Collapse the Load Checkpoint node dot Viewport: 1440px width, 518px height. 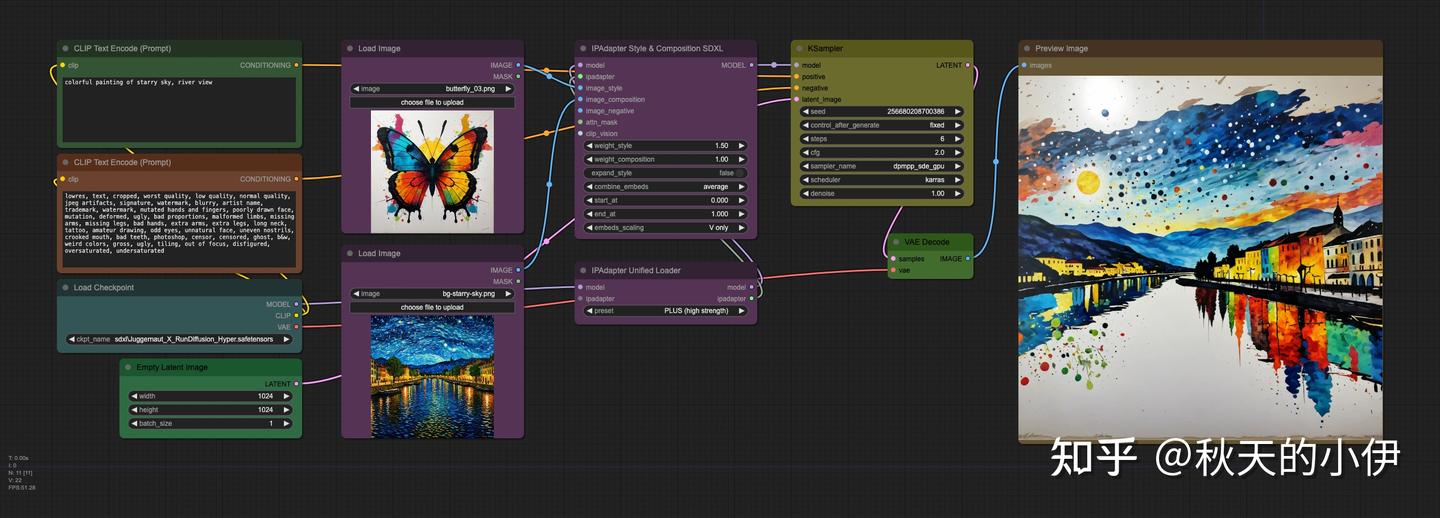click(x=64, y=288)
